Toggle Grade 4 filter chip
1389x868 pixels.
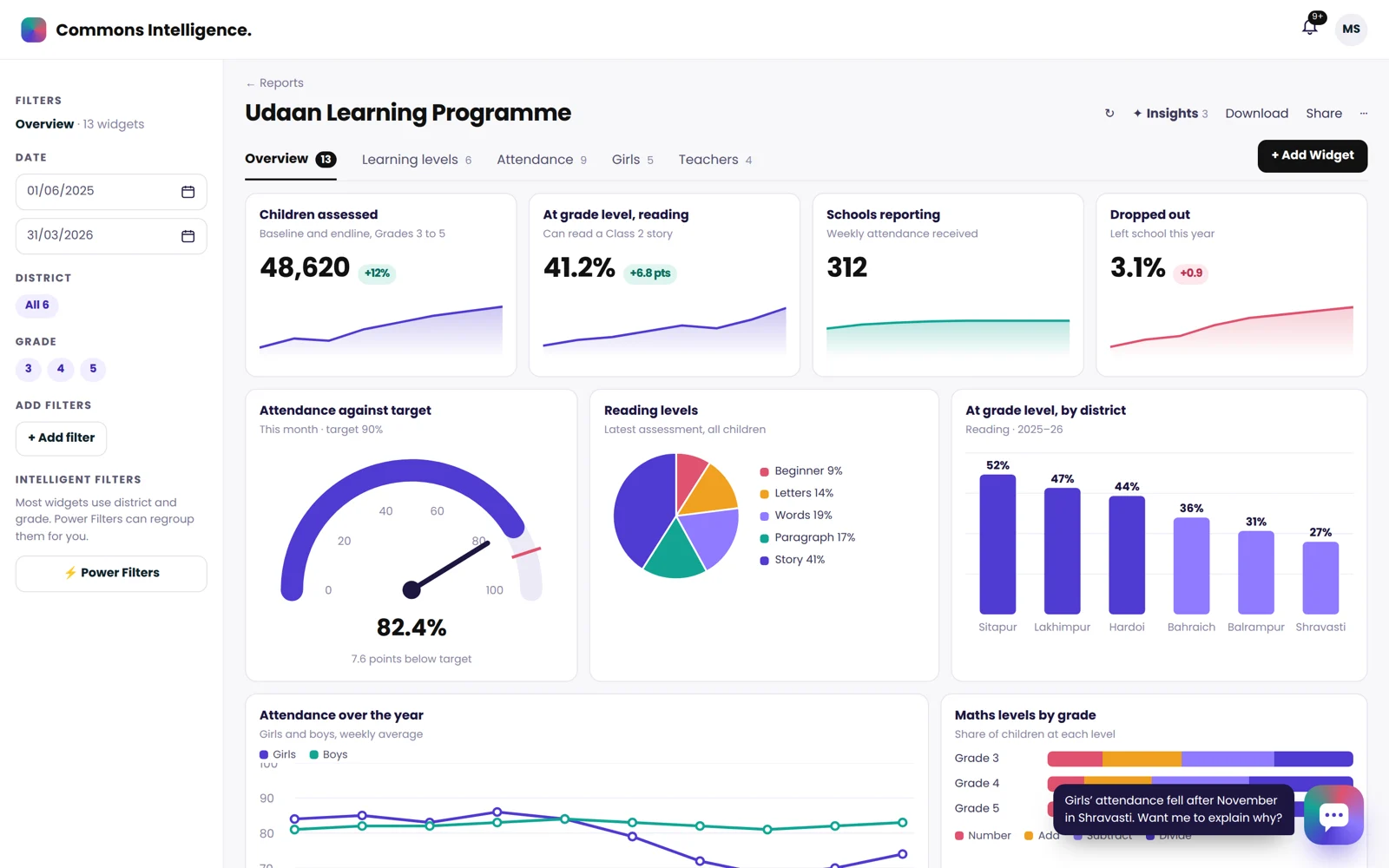pyautogui.click(x=61, y=369)
